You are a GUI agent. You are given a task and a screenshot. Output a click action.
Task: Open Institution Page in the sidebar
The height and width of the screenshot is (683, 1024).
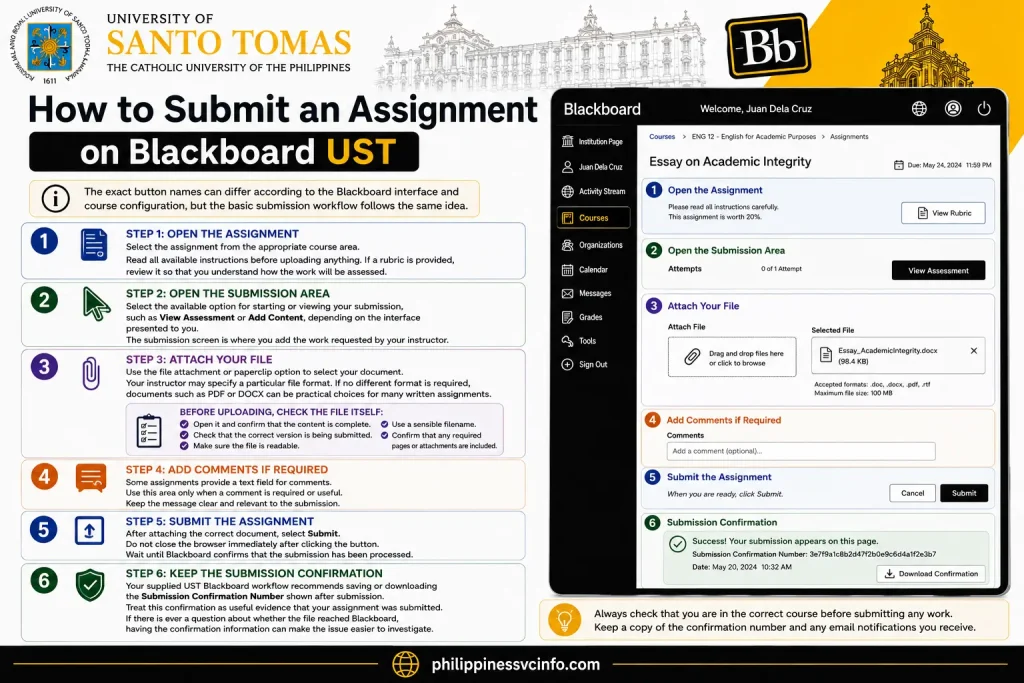(x=593, y=141)
